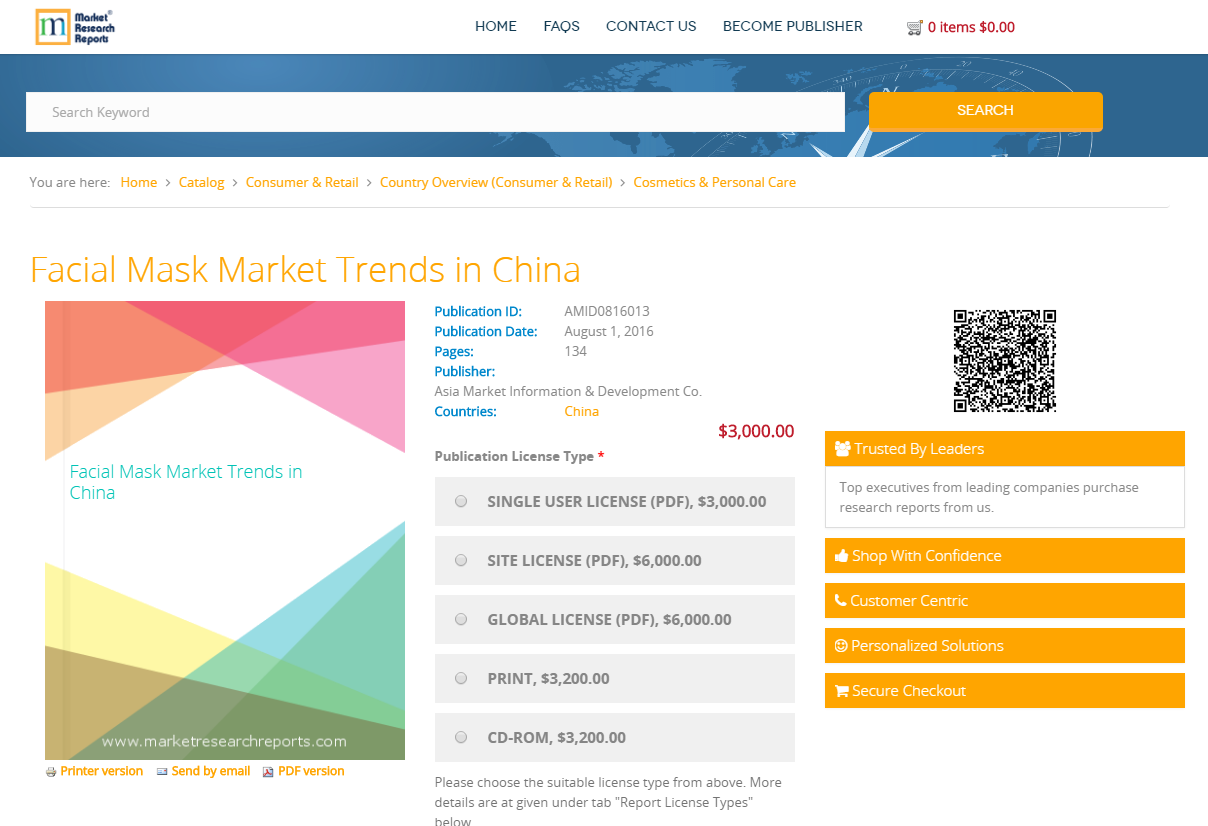Select the SINGLE USER LICENSE (PDF) option
Viewport: 1208px width, 826px height.
tap(461, 501)
